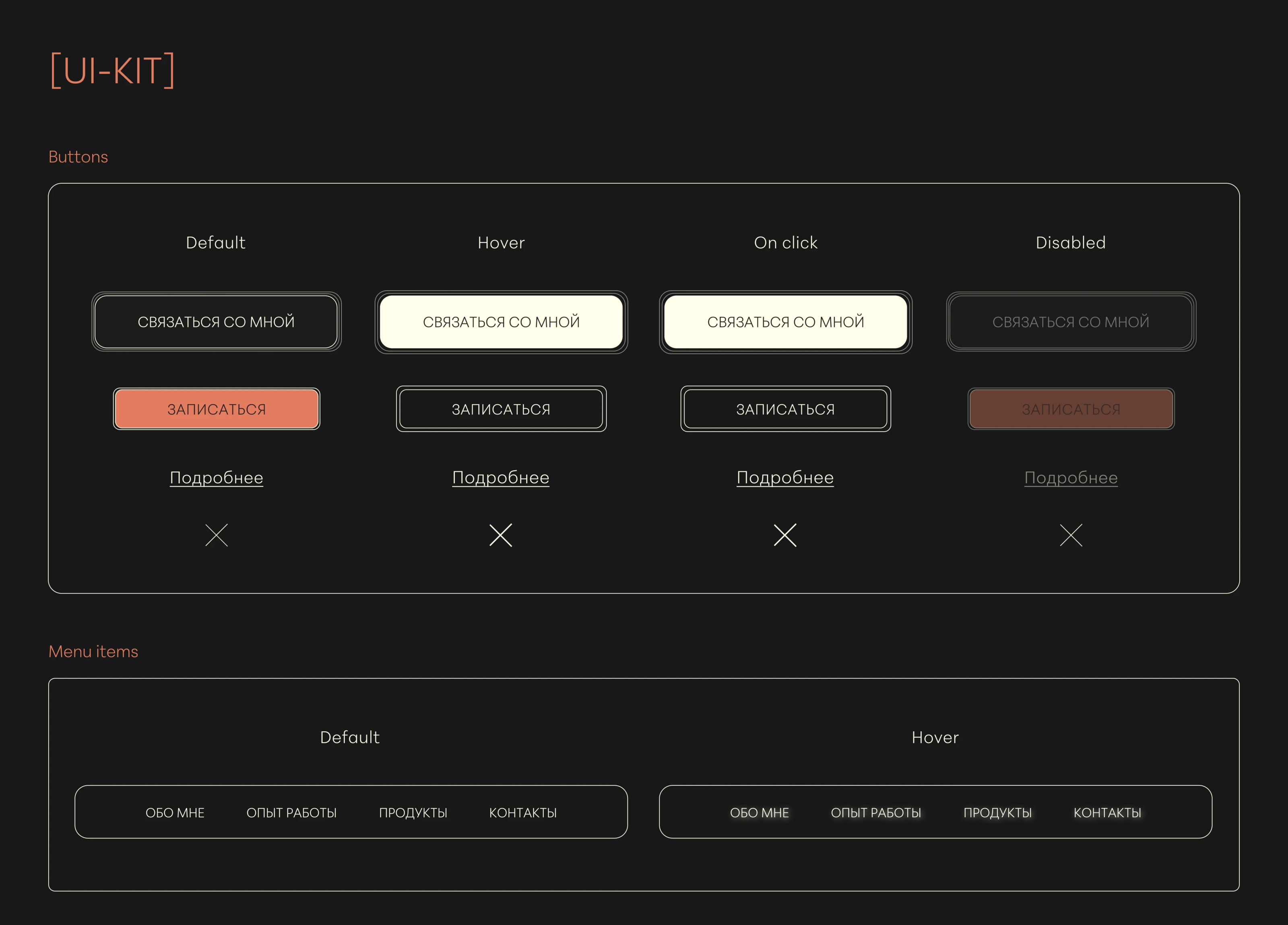Click the Hover-state outlined ЗАПИСАТЬСЯ button
The image size is (1288, 925).
[501, 409]
